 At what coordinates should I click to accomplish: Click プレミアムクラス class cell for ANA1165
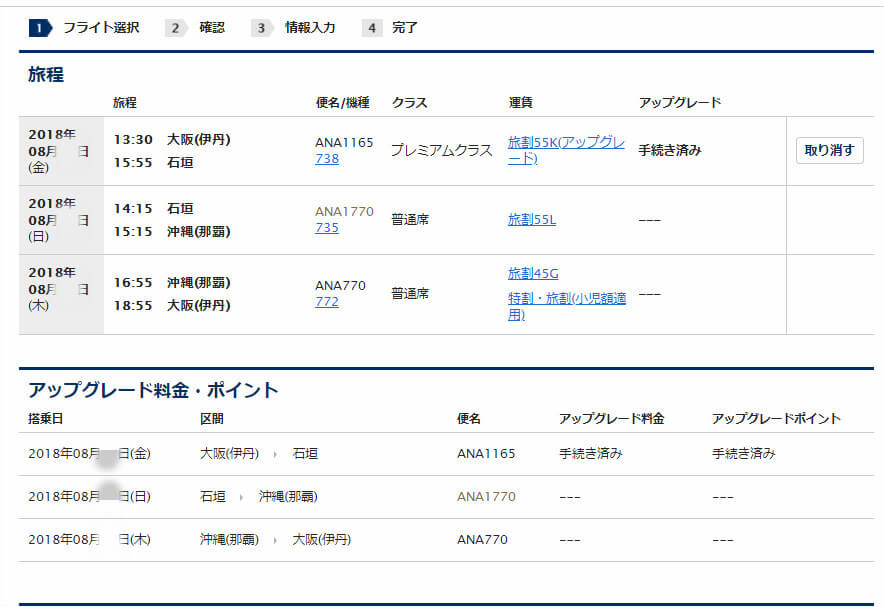click(441, 150)
